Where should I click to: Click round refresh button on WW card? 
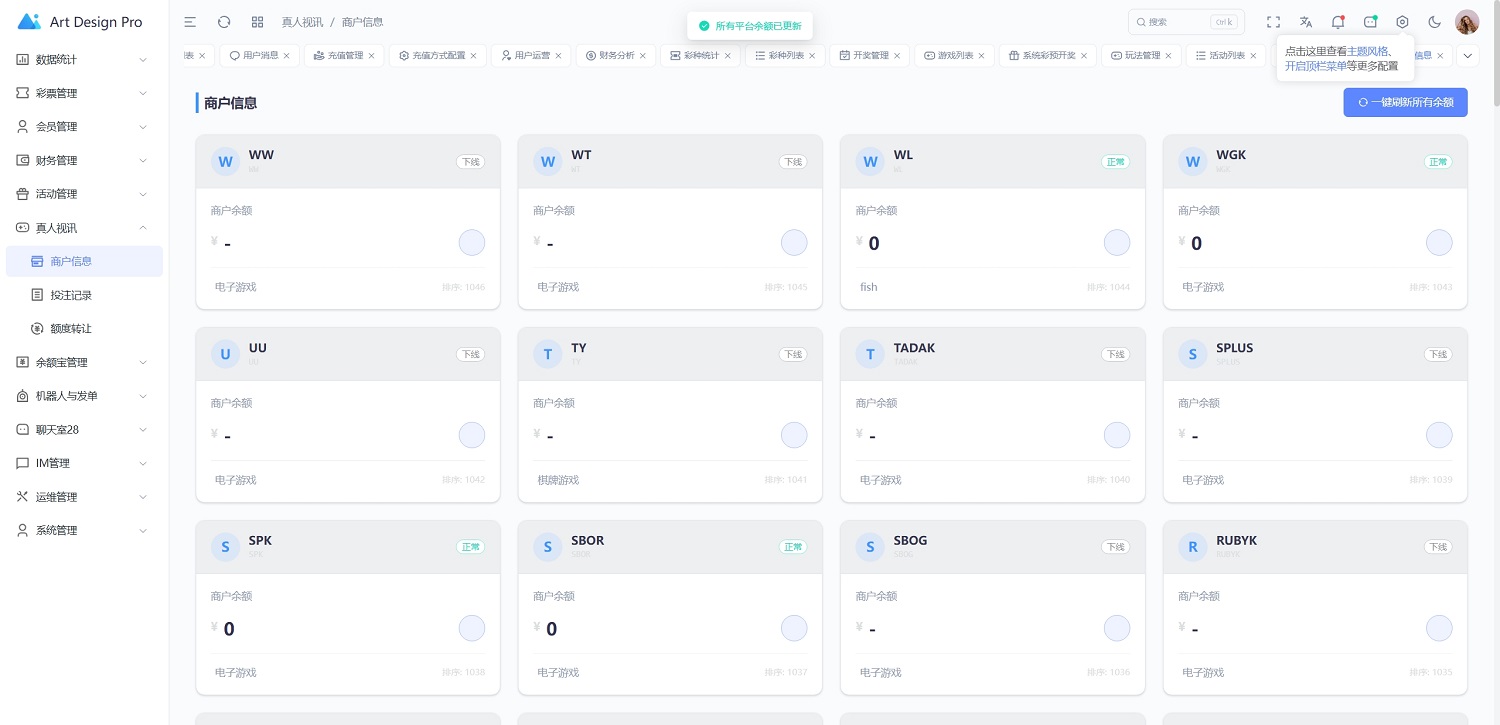[x=471, y=243]
